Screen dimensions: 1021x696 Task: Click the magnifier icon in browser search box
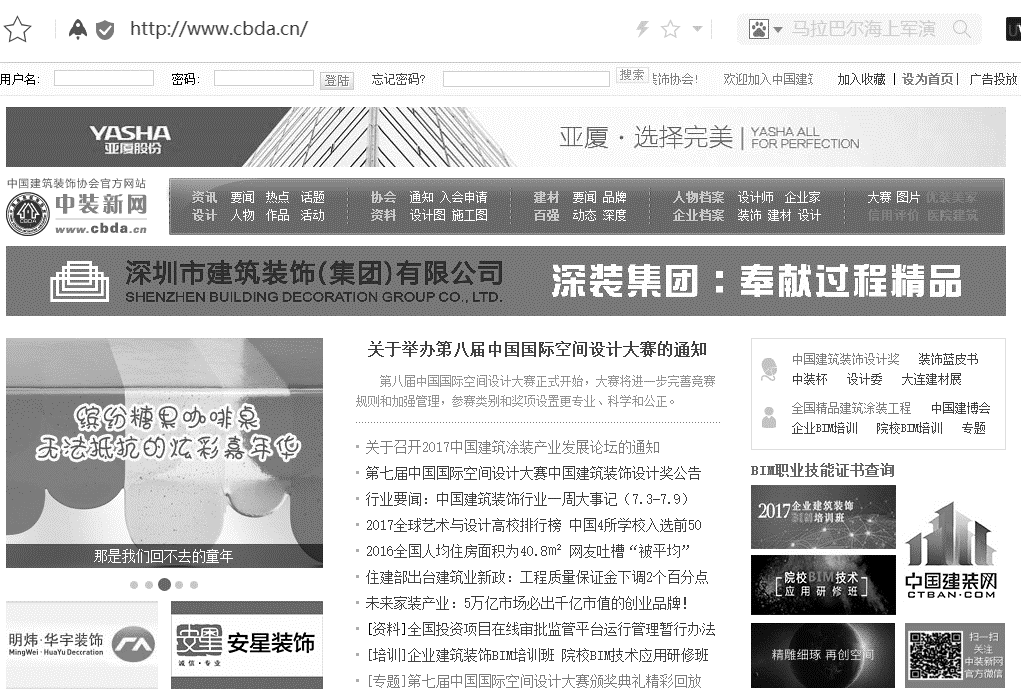click(962, 29)
